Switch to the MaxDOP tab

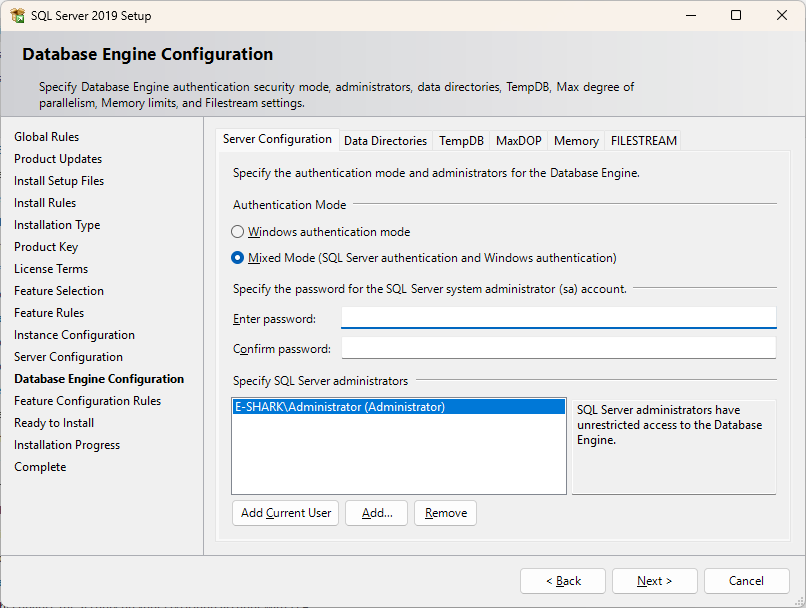(518, 141)
